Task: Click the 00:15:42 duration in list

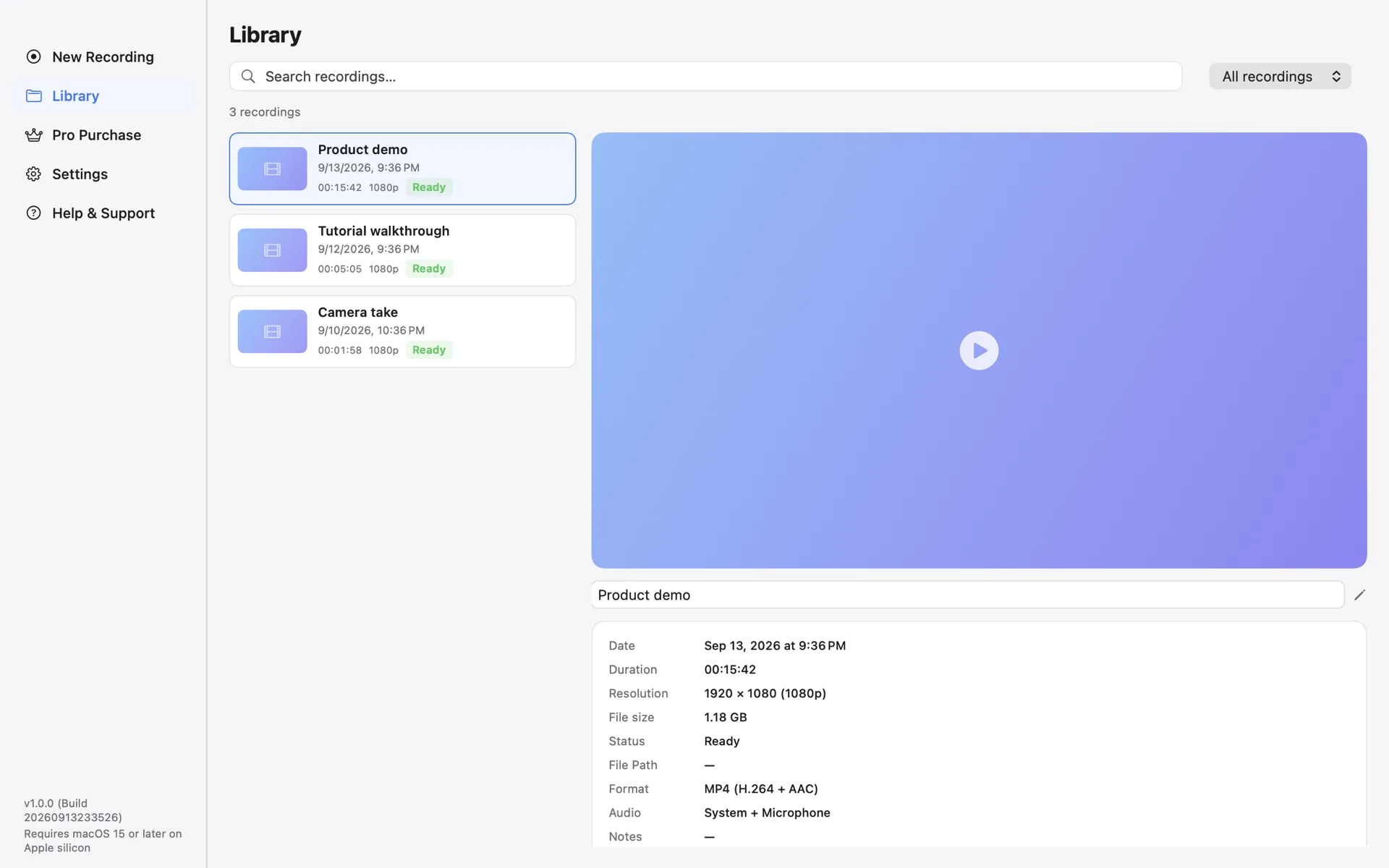Action: click(x=339, y=187)
